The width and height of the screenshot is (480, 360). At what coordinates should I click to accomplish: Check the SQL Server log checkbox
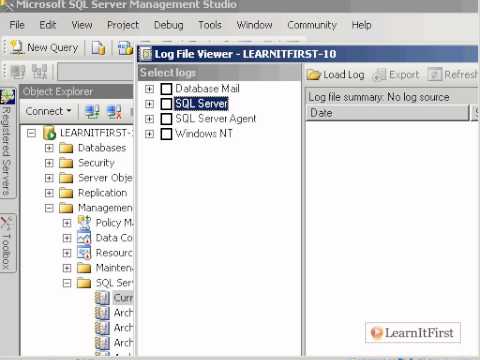(166, 104)
